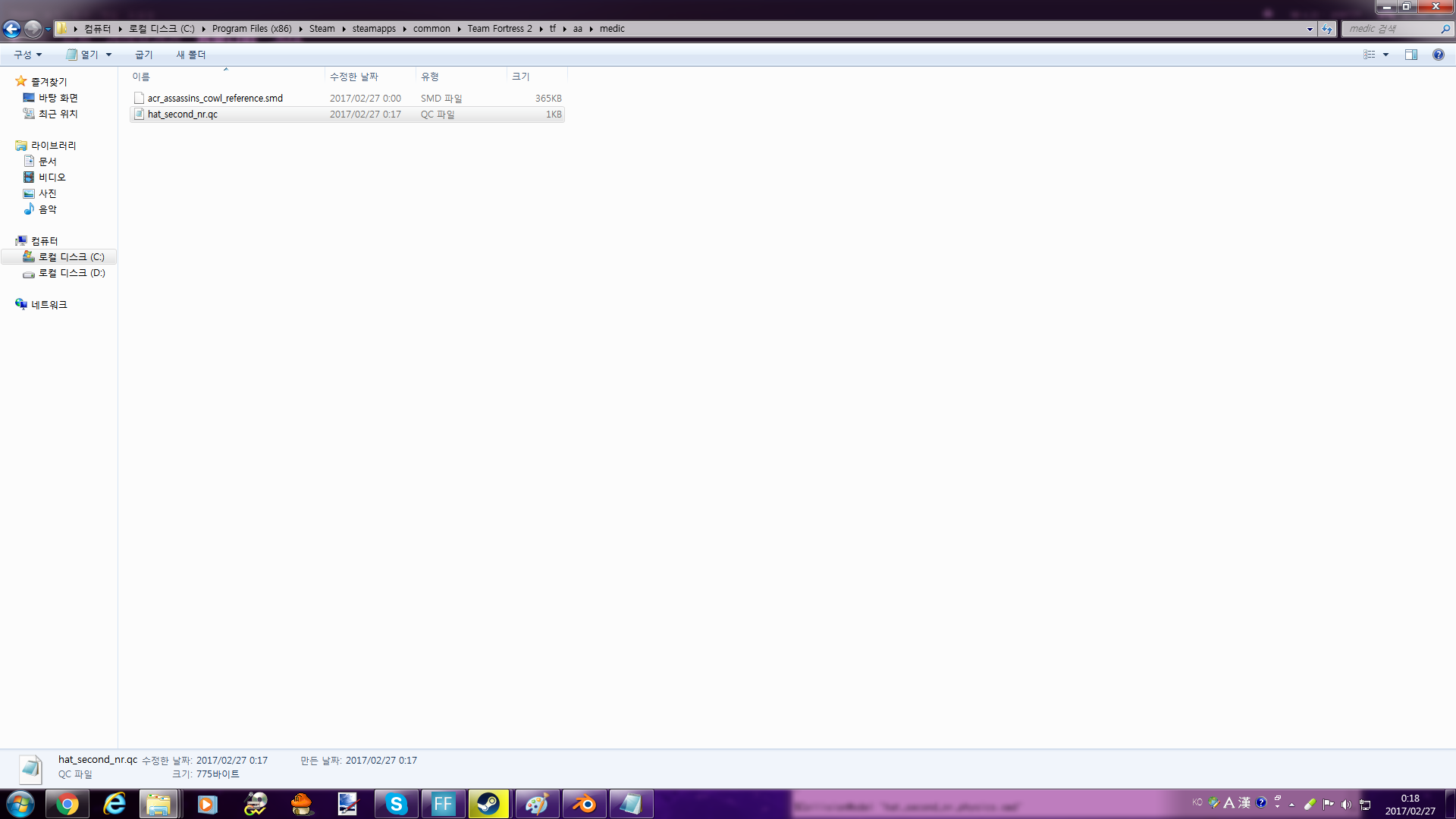Click the 수정한 날짜 column header
This screenshot has height=819, width=1456.
pyautogui.click(x=354, y=77)
